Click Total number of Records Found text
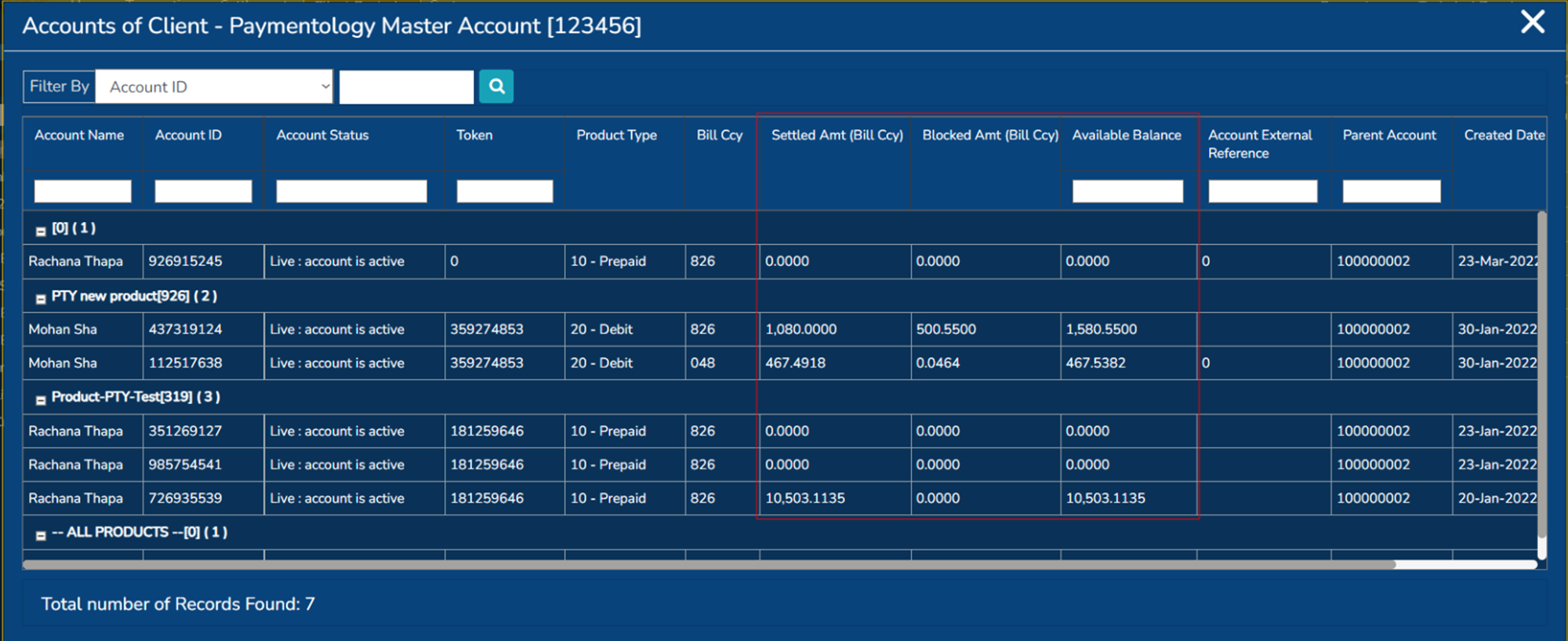 tap(178, 604)
